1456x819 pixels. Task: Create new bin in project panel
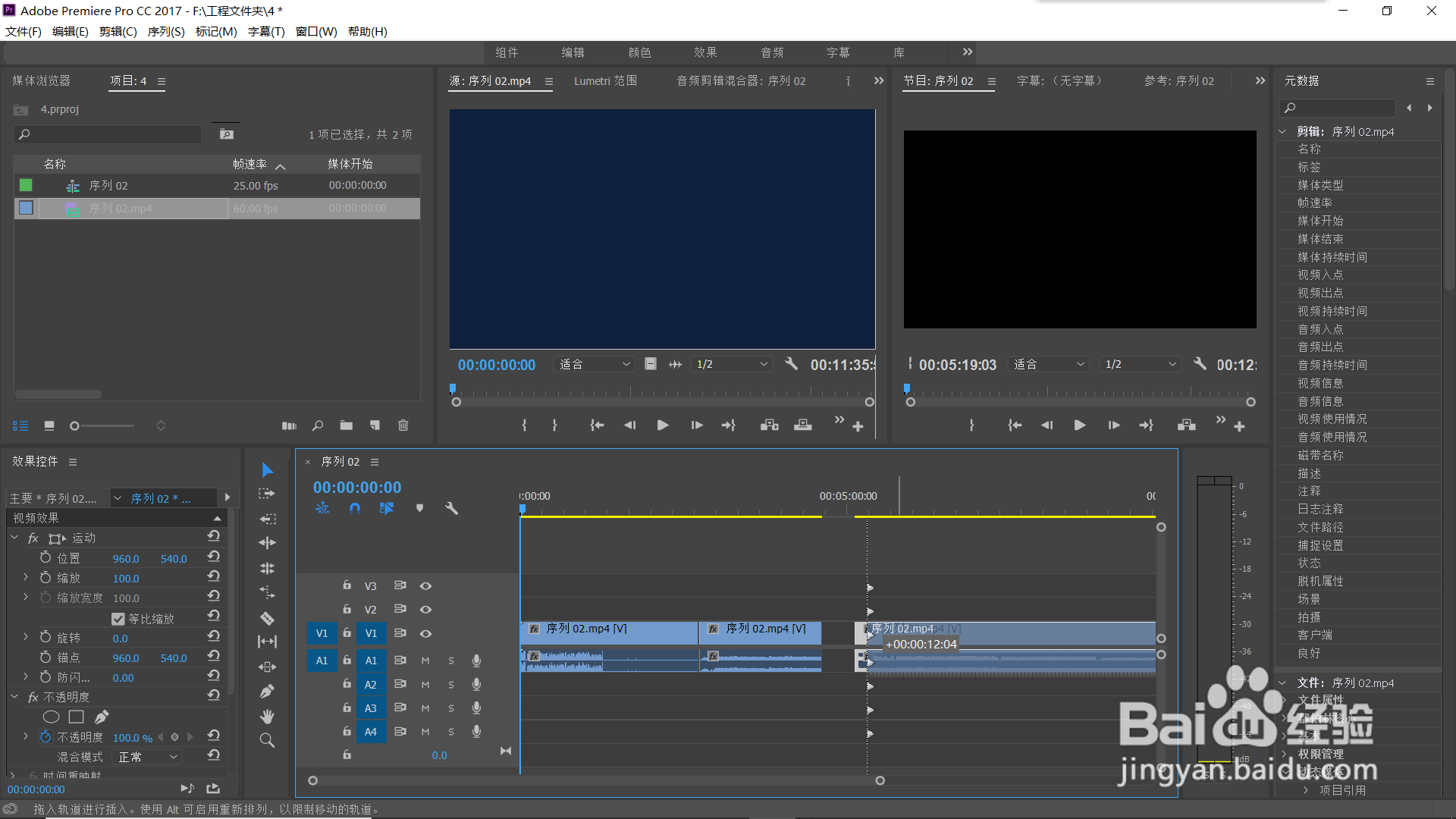(x=347, y=425)
